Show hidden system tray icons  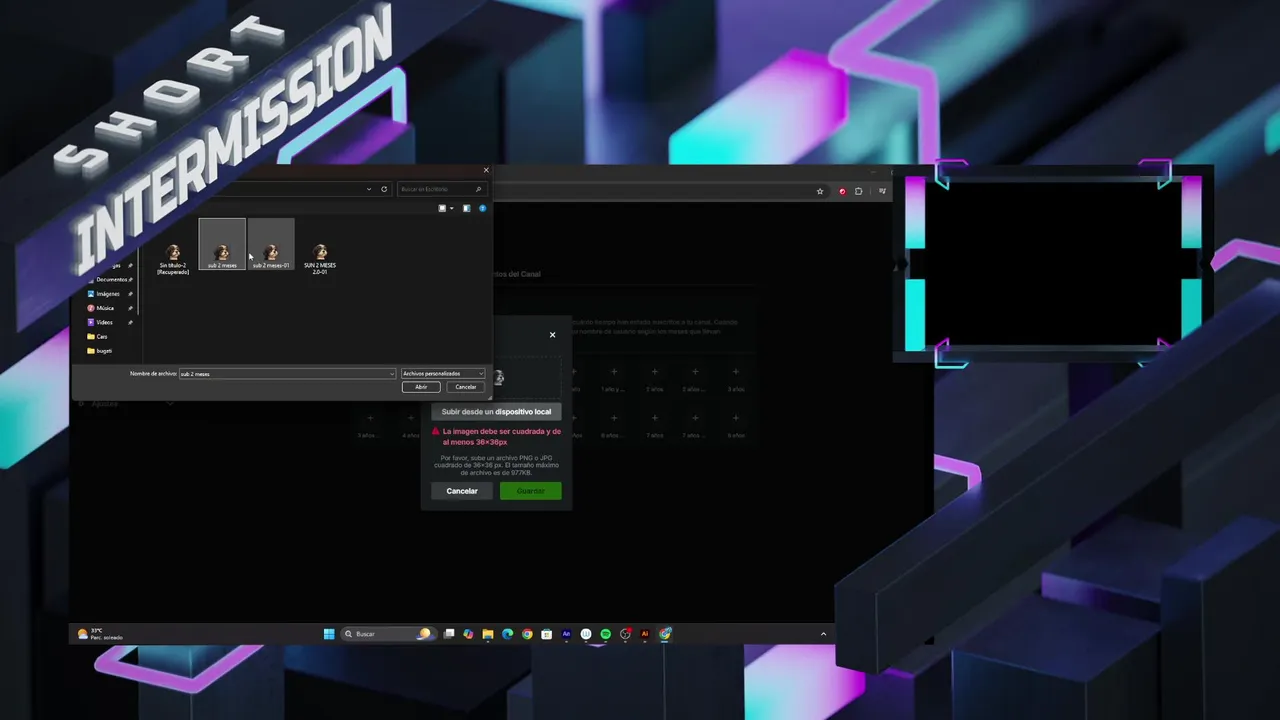(x=823, y=634)
